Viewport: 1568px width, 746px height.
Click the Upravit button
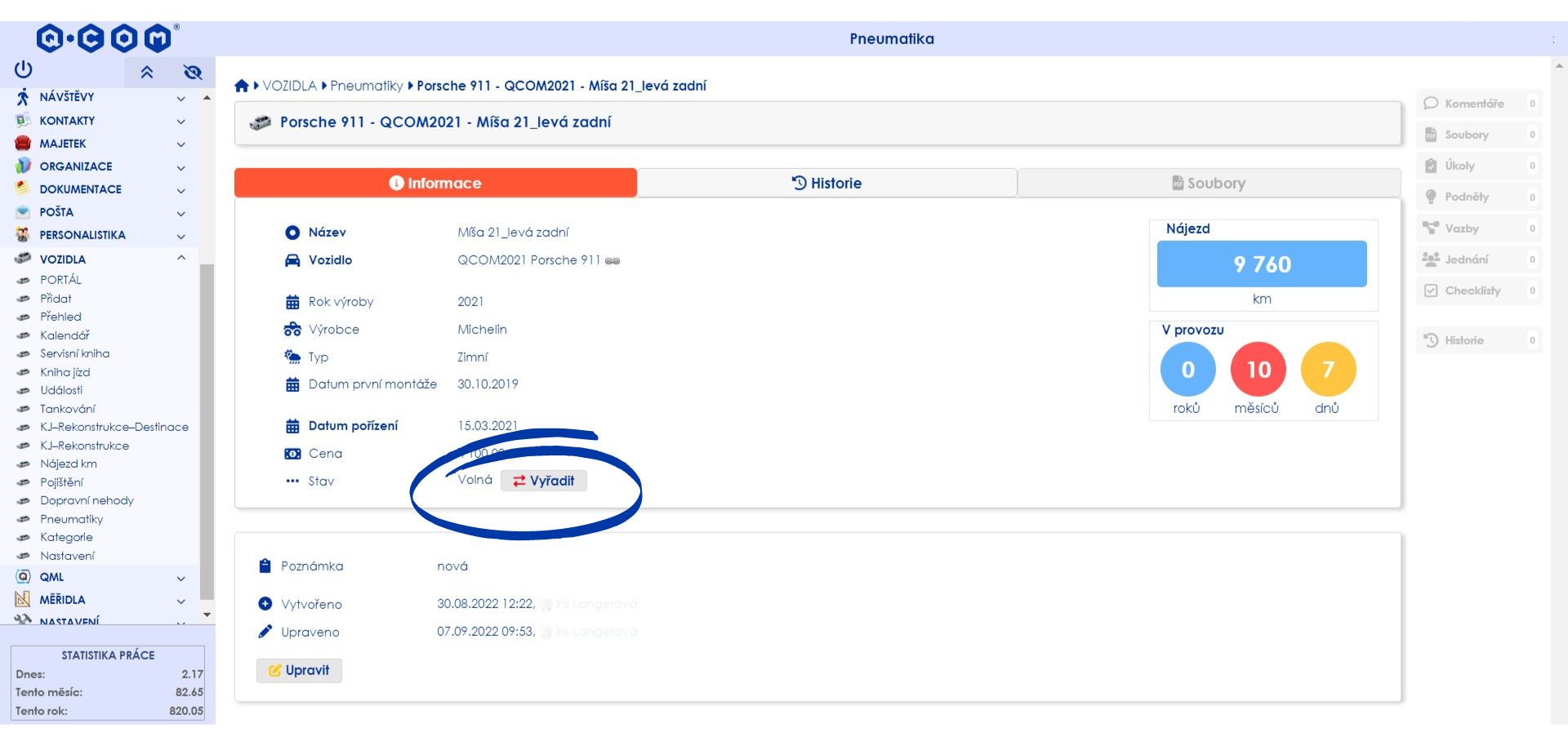pyautogui.click(x=299, y=670)
